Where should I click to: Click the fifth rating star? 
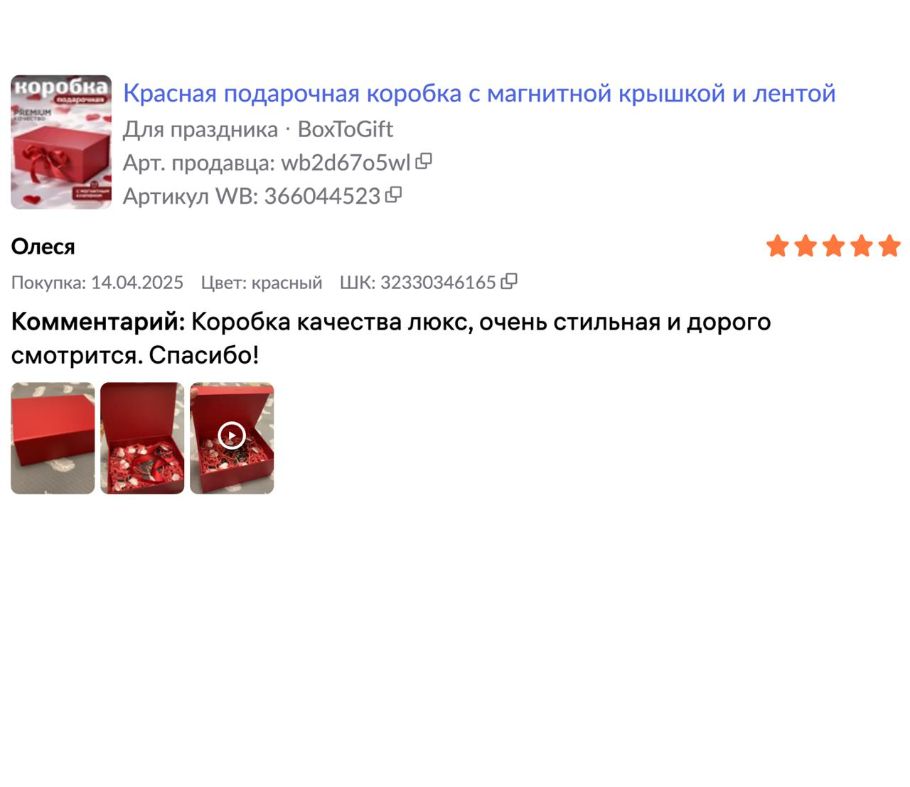click(889, 246)
